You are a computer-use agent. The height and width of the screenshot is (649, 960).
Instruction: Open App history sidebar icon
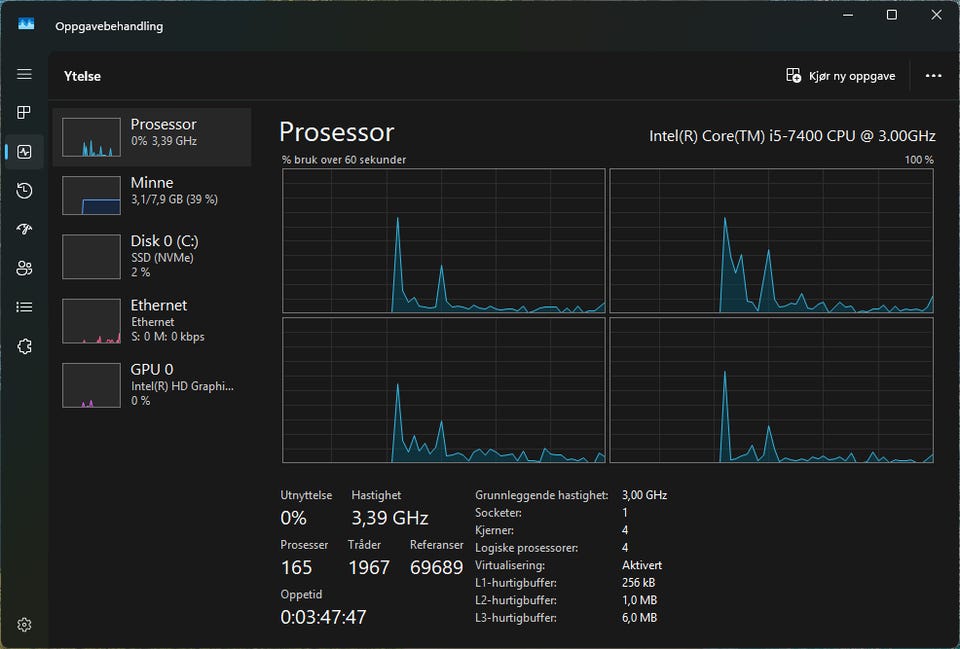point(24,190)
